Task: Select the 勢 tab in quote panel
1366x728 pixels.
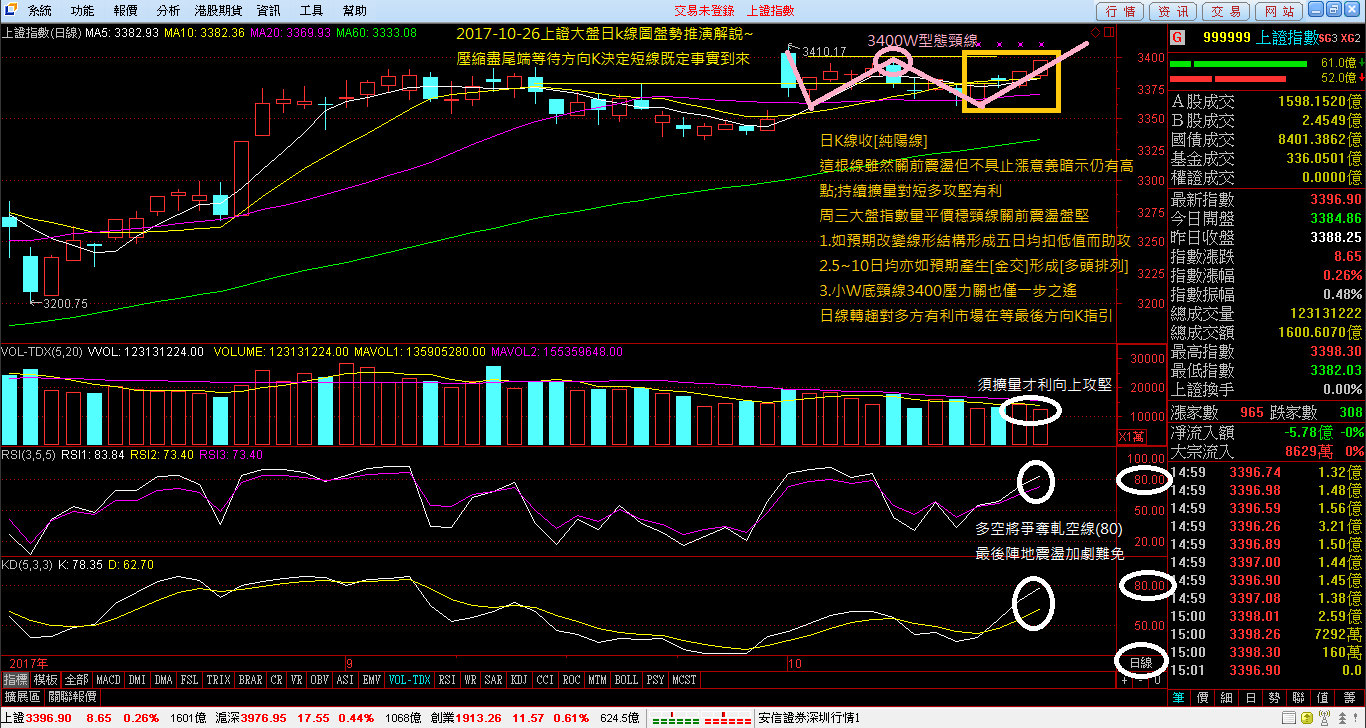Action: tap(1275, 697)
